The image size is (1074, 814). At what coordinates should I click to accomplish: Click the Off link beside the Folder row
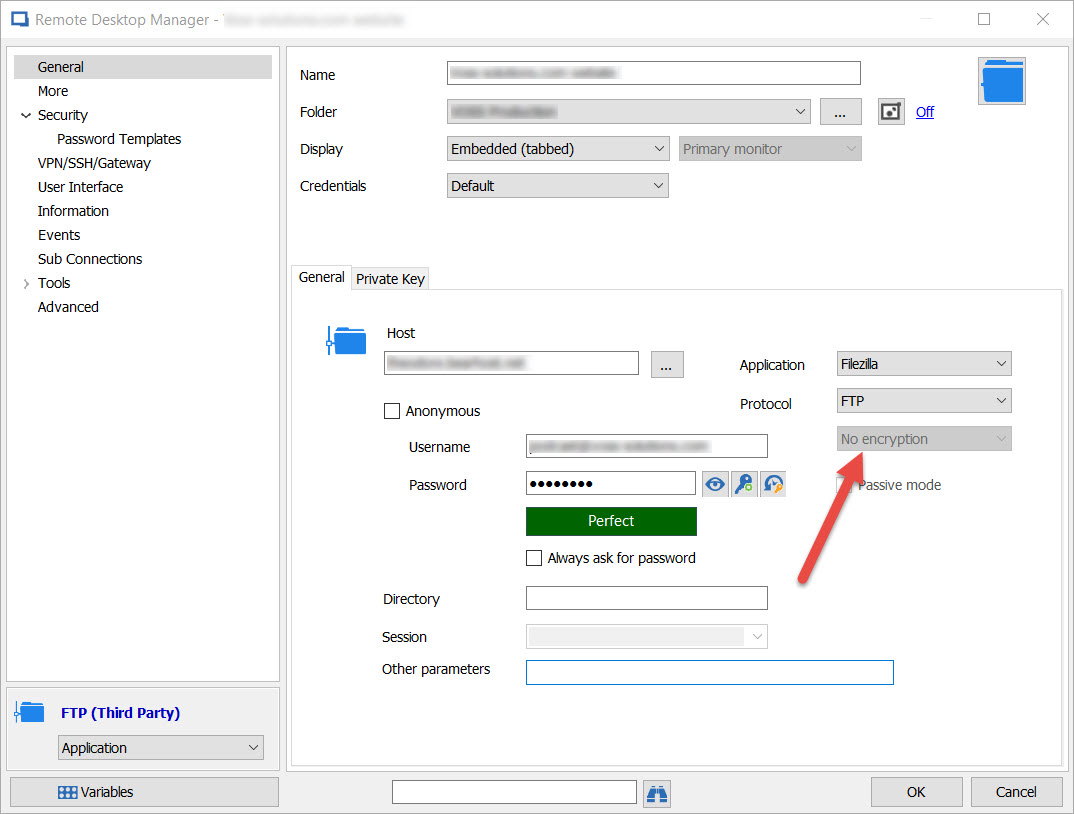(924, 111)
